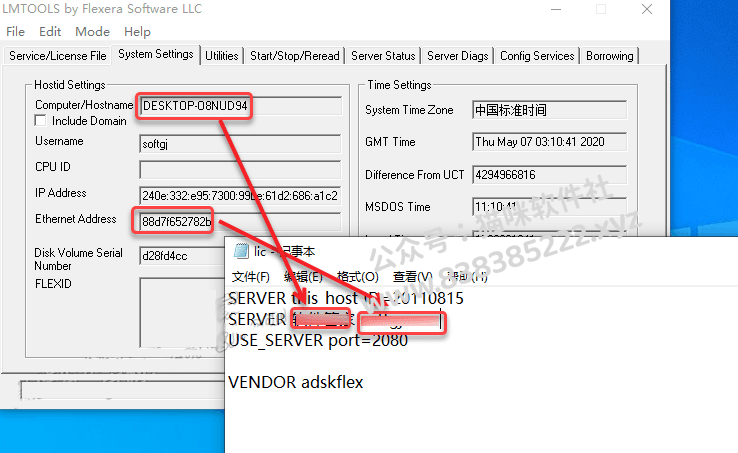Viewport: 738px width, 453px height.
Task: Switch to the Config Services tab
Action: [x=537, y=56]
